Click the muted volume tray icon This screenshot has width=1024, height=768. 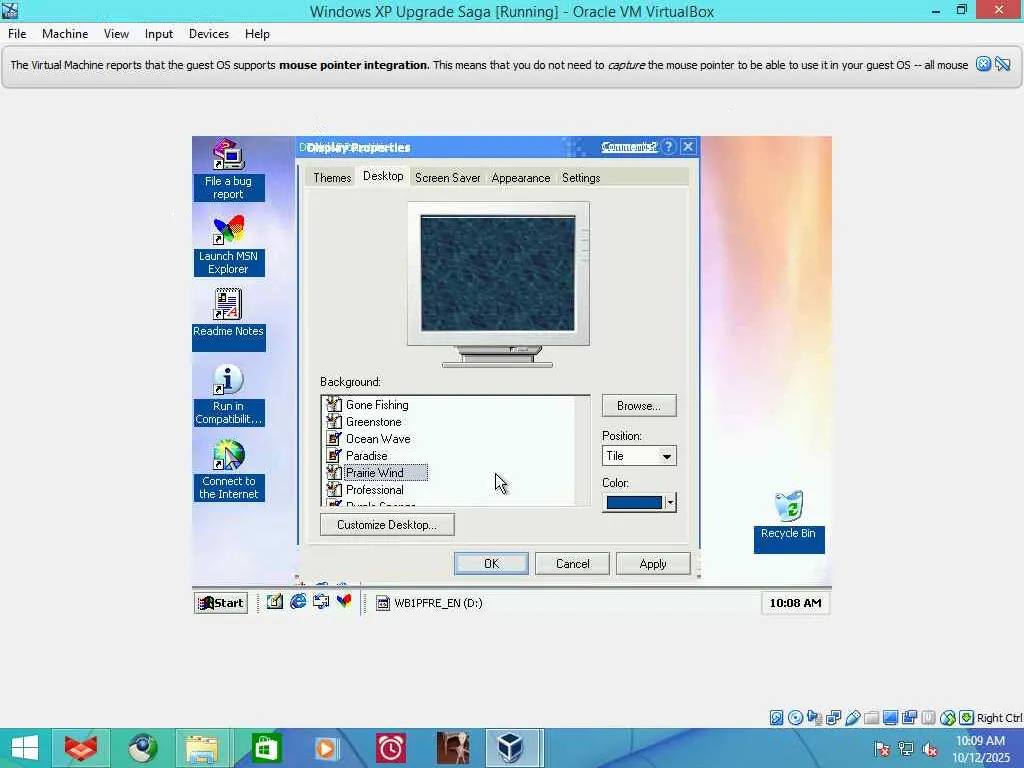click(931, 749)
